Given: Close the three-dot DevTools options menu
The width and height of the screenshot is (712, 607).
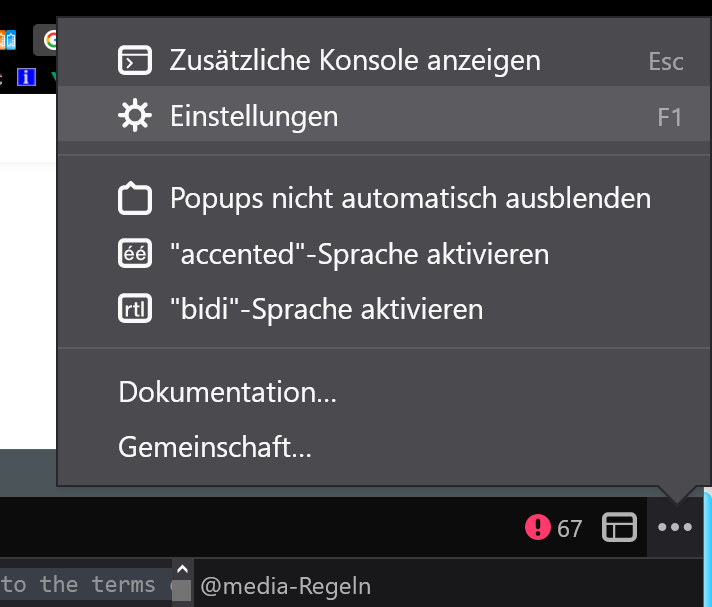Looking at the screenshot, I should (x=675, y=528).
